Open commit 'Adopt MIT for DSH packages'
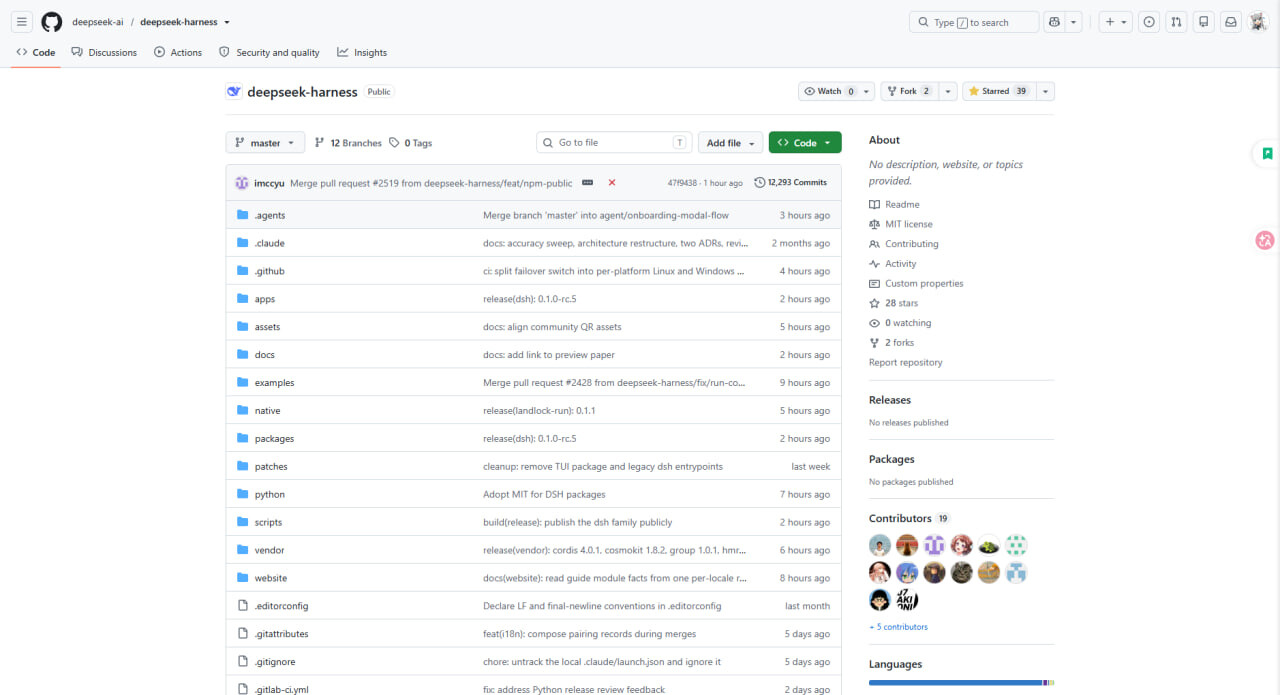Screen dimensions: 1280x695 [x=544, y=495]
